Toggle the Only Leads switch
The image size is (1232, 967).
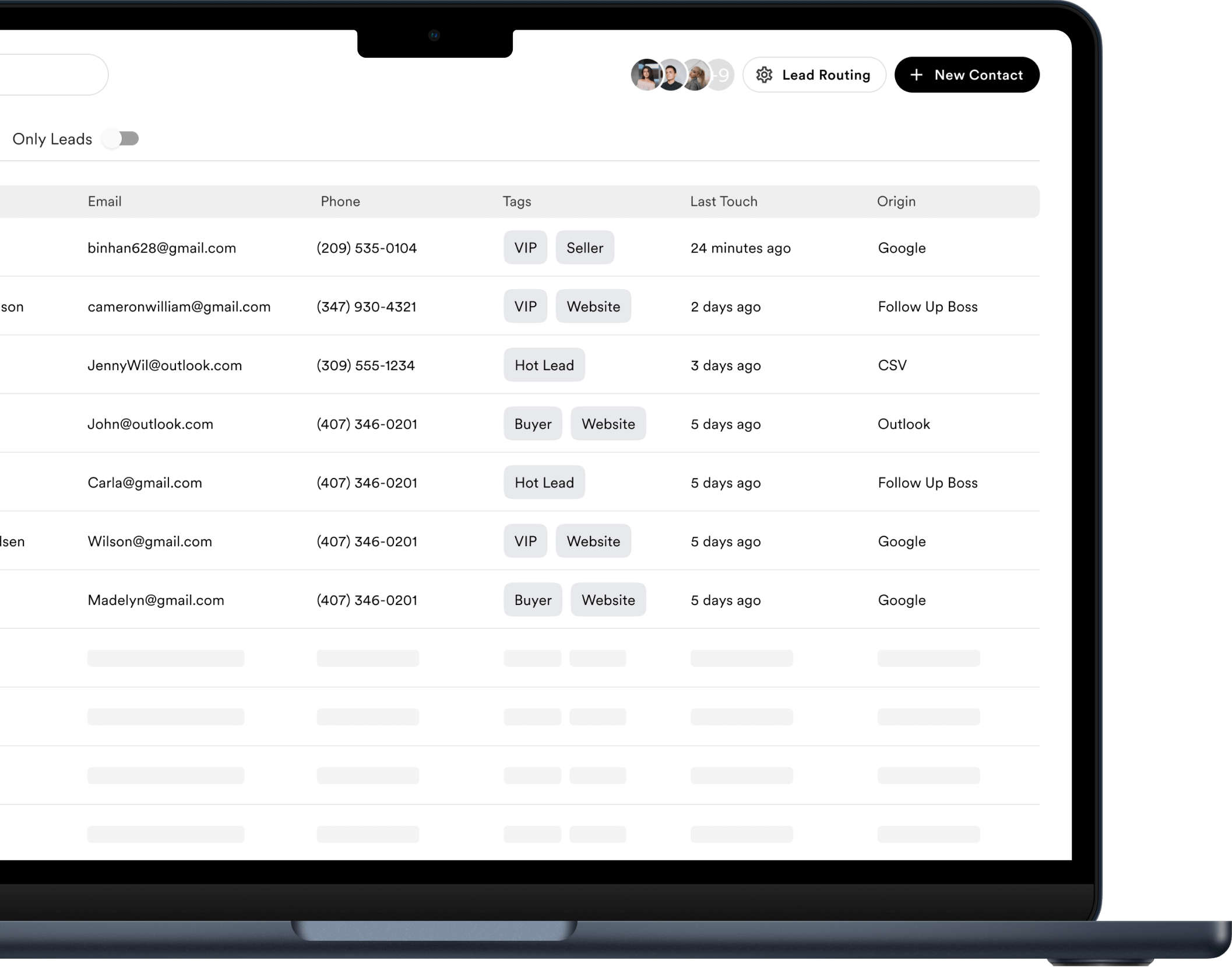pyautogui.click(x=121, y=139)
